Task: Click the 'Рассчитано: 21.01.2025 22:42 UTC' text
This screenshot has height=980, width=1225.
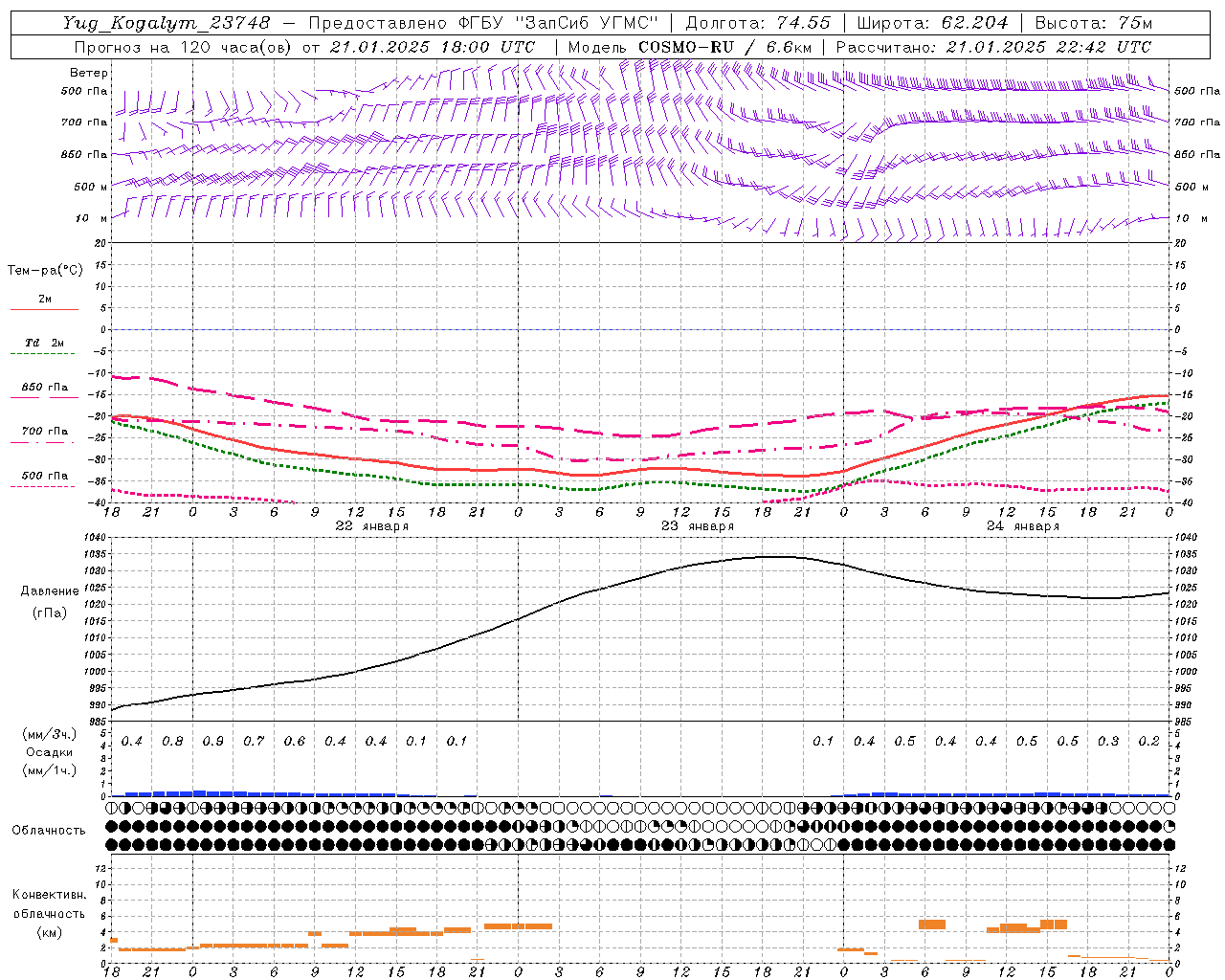Action: pyautogui.click(x=993, y=47)
